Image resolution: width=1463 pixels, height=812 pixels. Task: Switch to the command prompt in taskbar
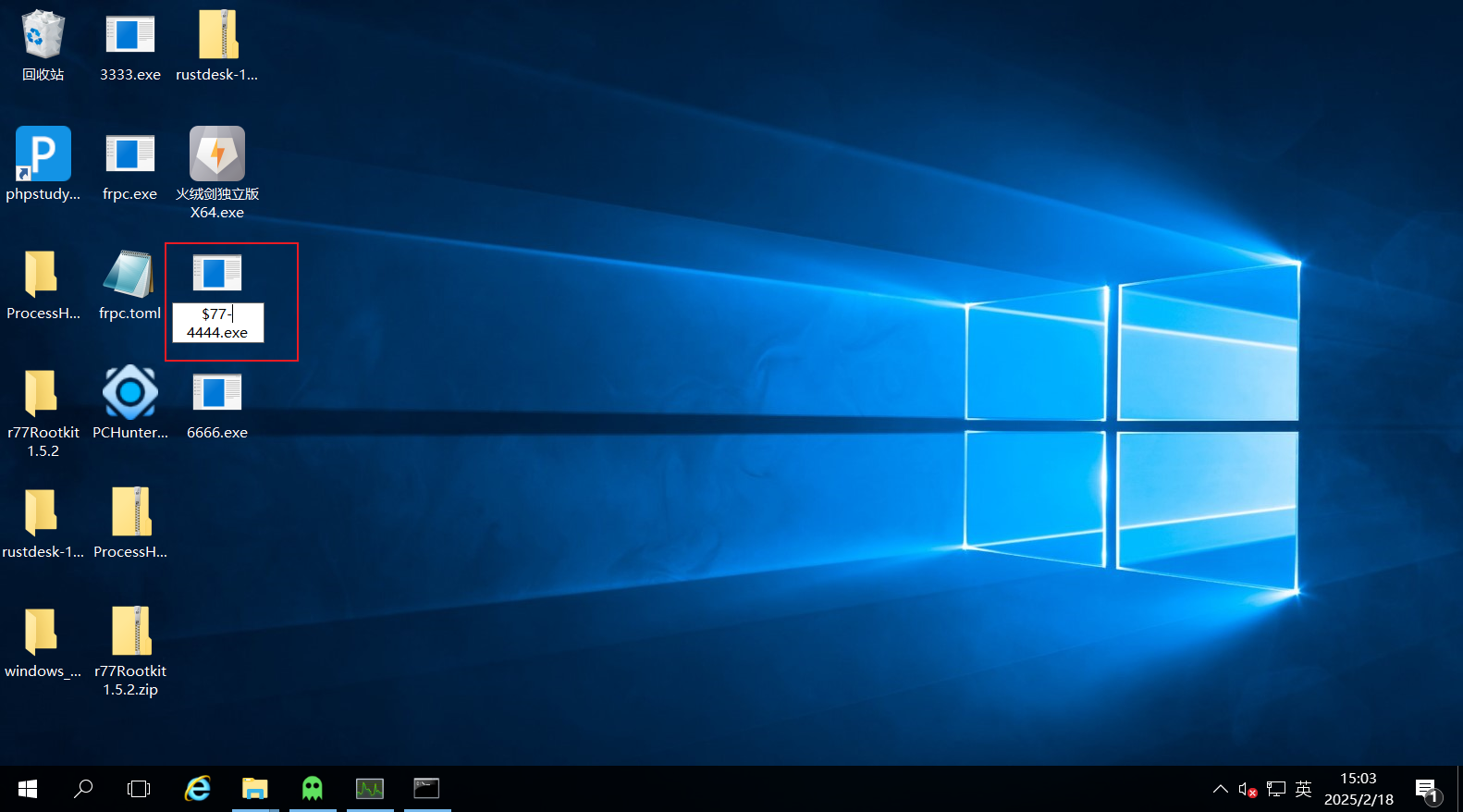[426, 789]
